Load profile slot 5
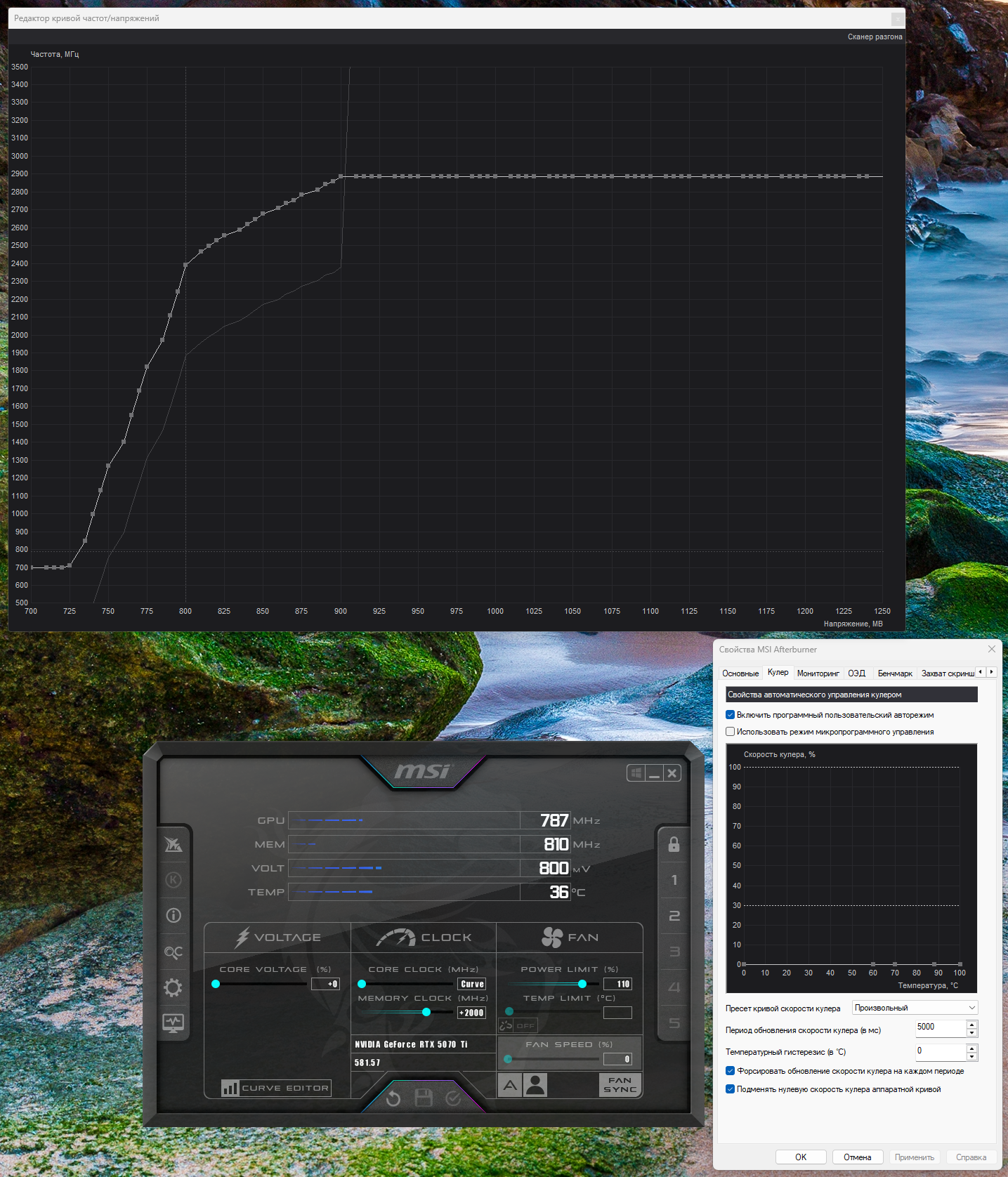Viewport: 1008px width, 1177px height. [x=674, y=1023]
